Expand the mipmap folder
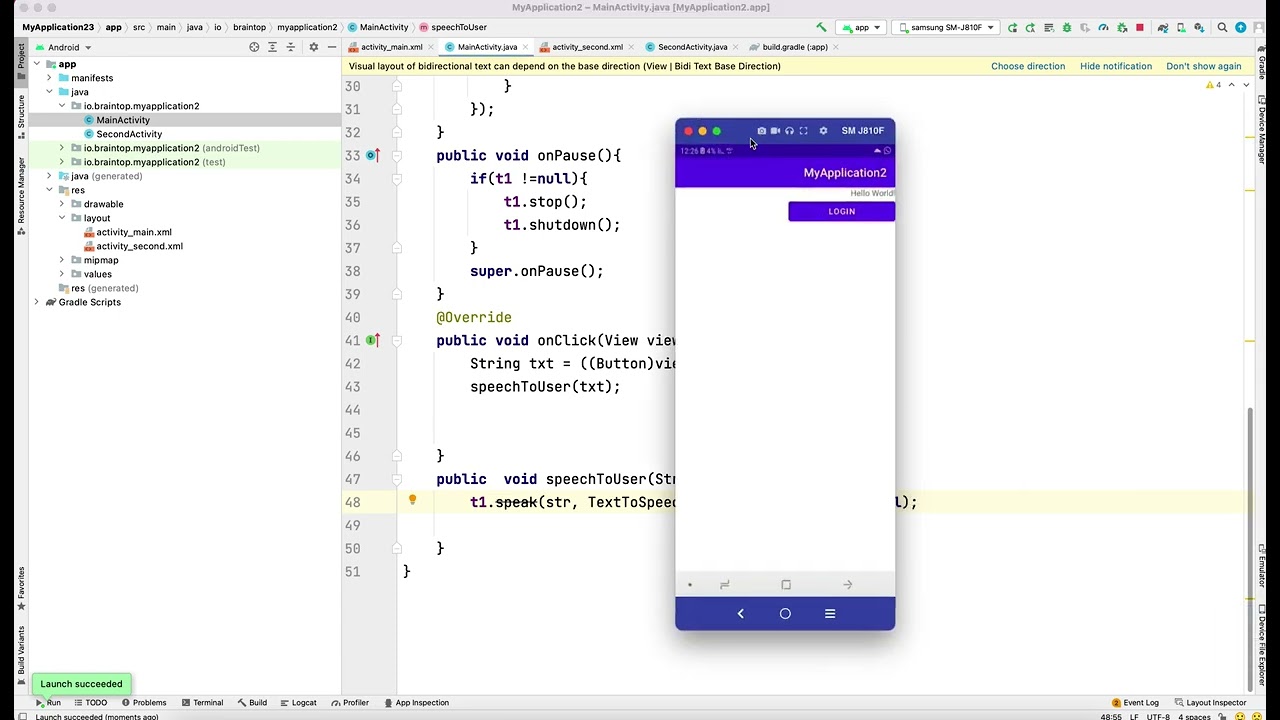The width and height of the screenshot is (1280, 720). click(62, 260)
